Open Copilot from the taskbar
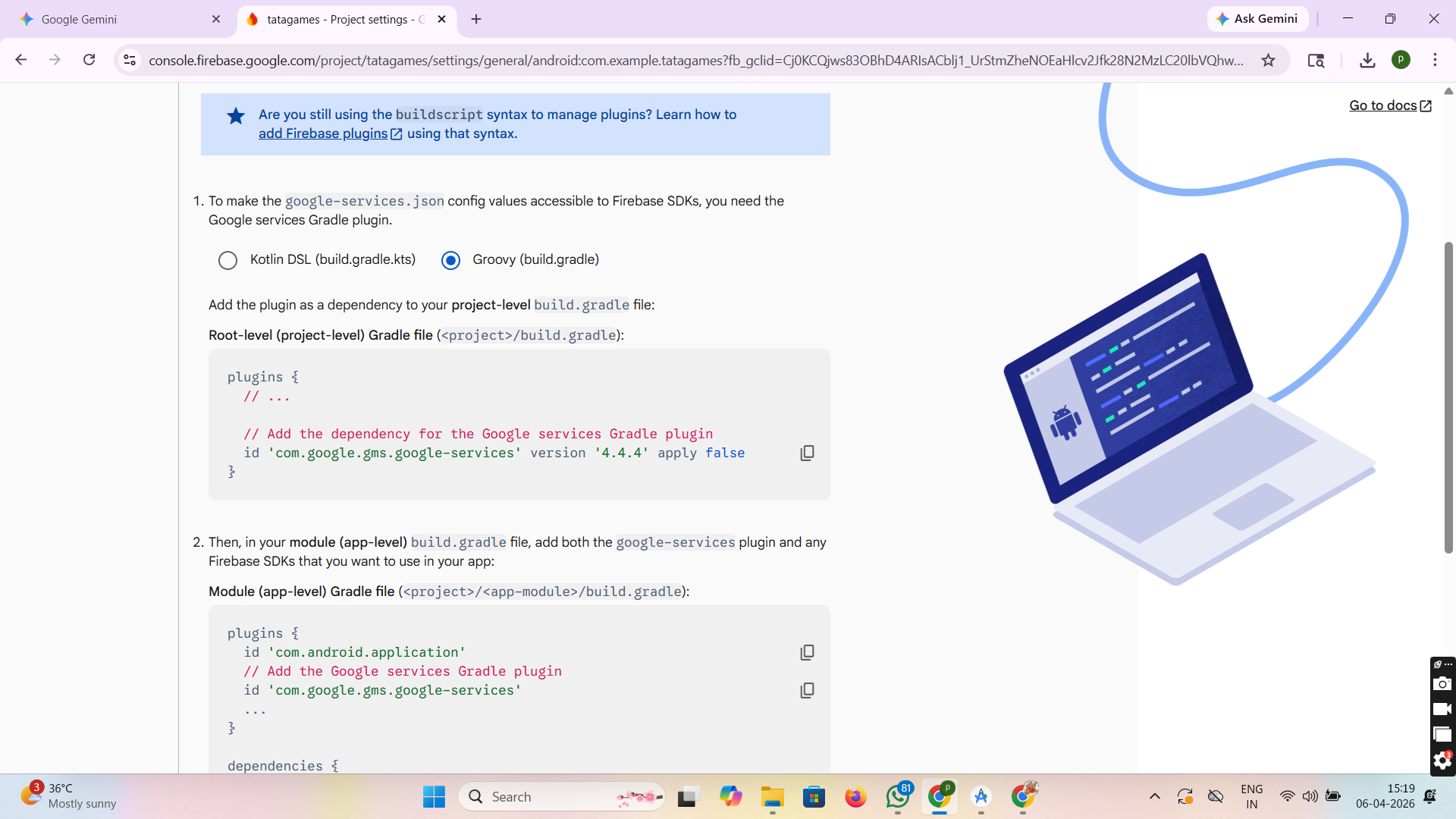 pos(730,796)
